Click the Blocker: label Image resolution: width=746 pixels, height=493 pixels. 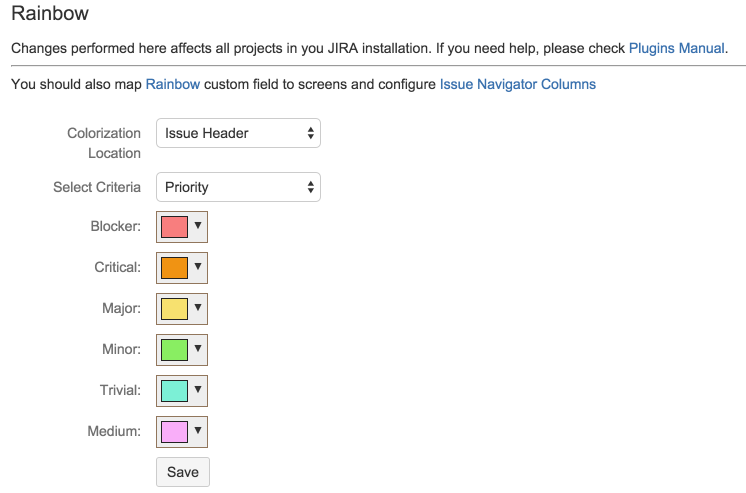(116, 226)
